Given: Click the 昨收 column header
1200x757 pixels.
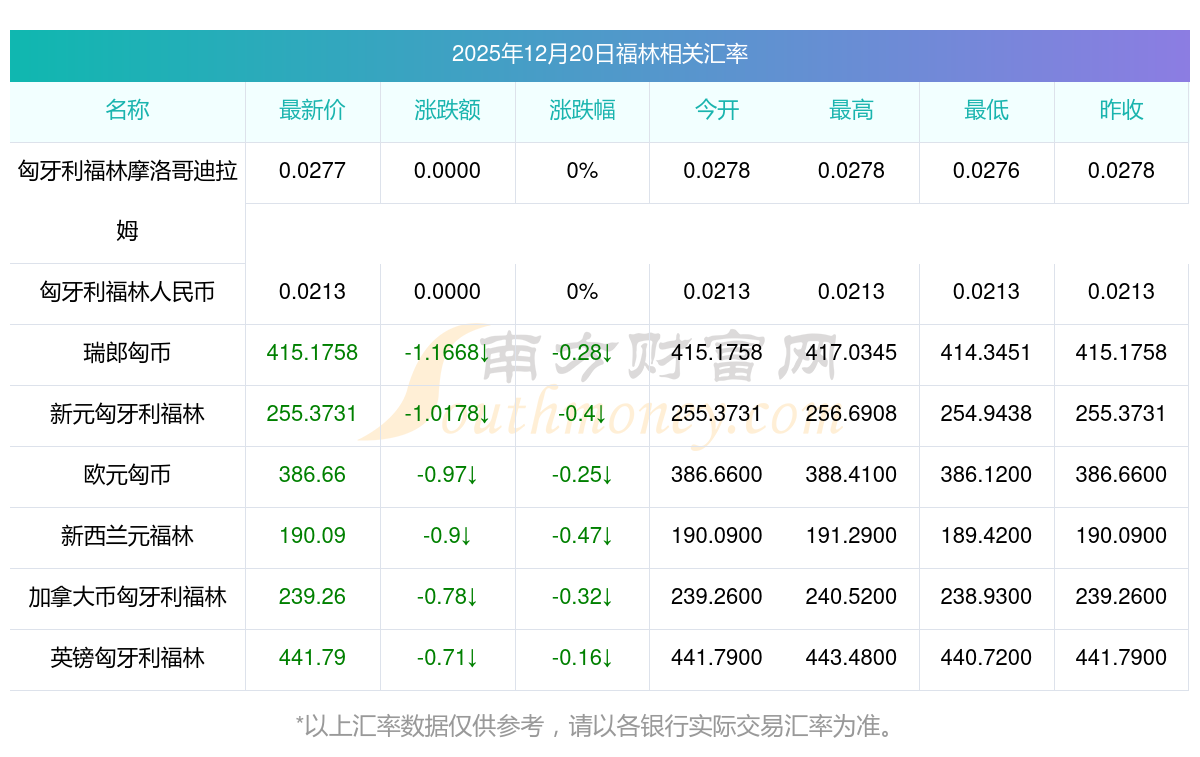Looking at the screenshot, I should pyautogui.click(x=1122, y=110).
